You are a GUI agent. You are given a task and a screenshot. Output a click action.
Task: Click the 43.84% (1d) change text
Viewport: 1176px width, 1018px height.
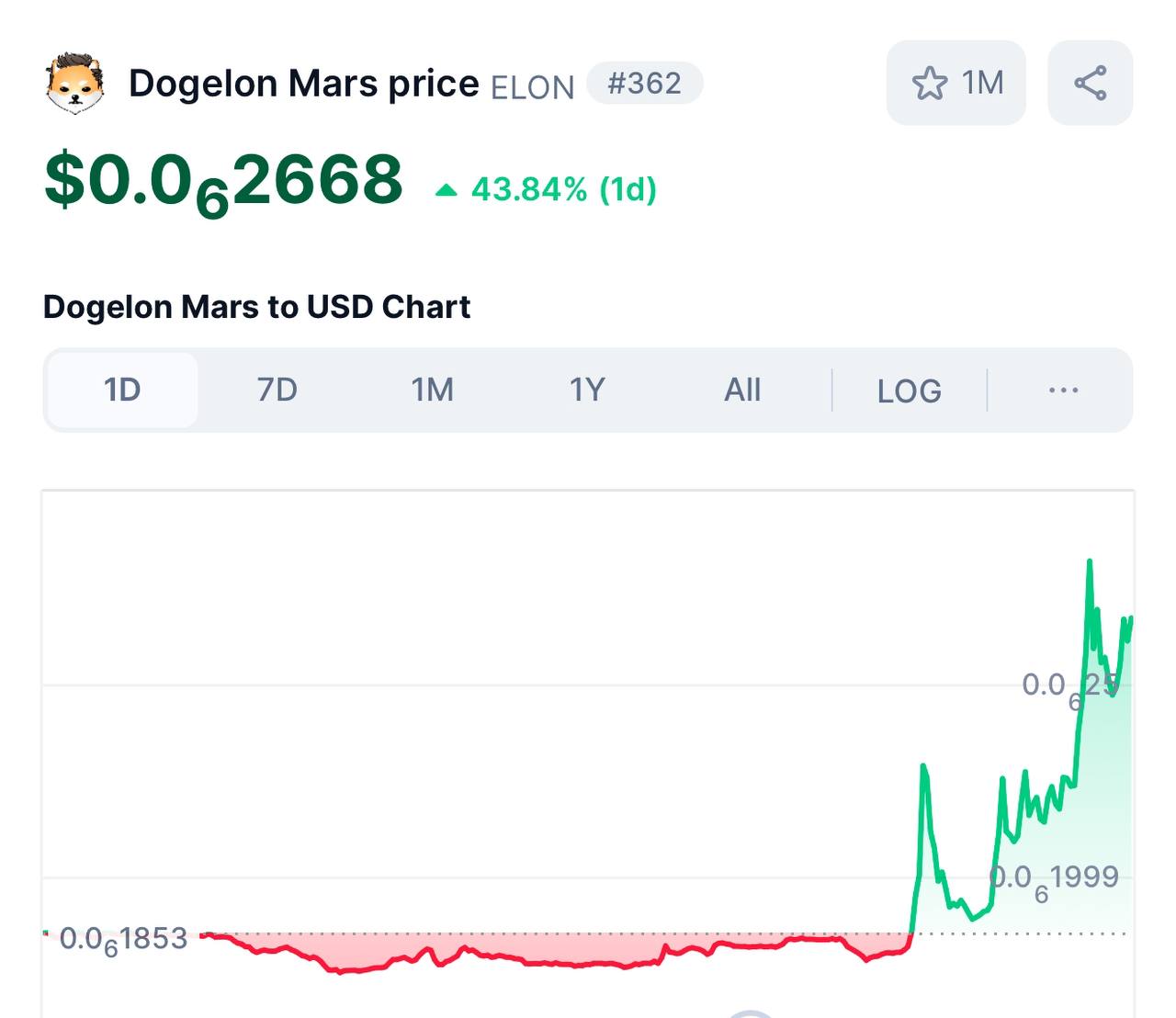click(x=563, y=190)
